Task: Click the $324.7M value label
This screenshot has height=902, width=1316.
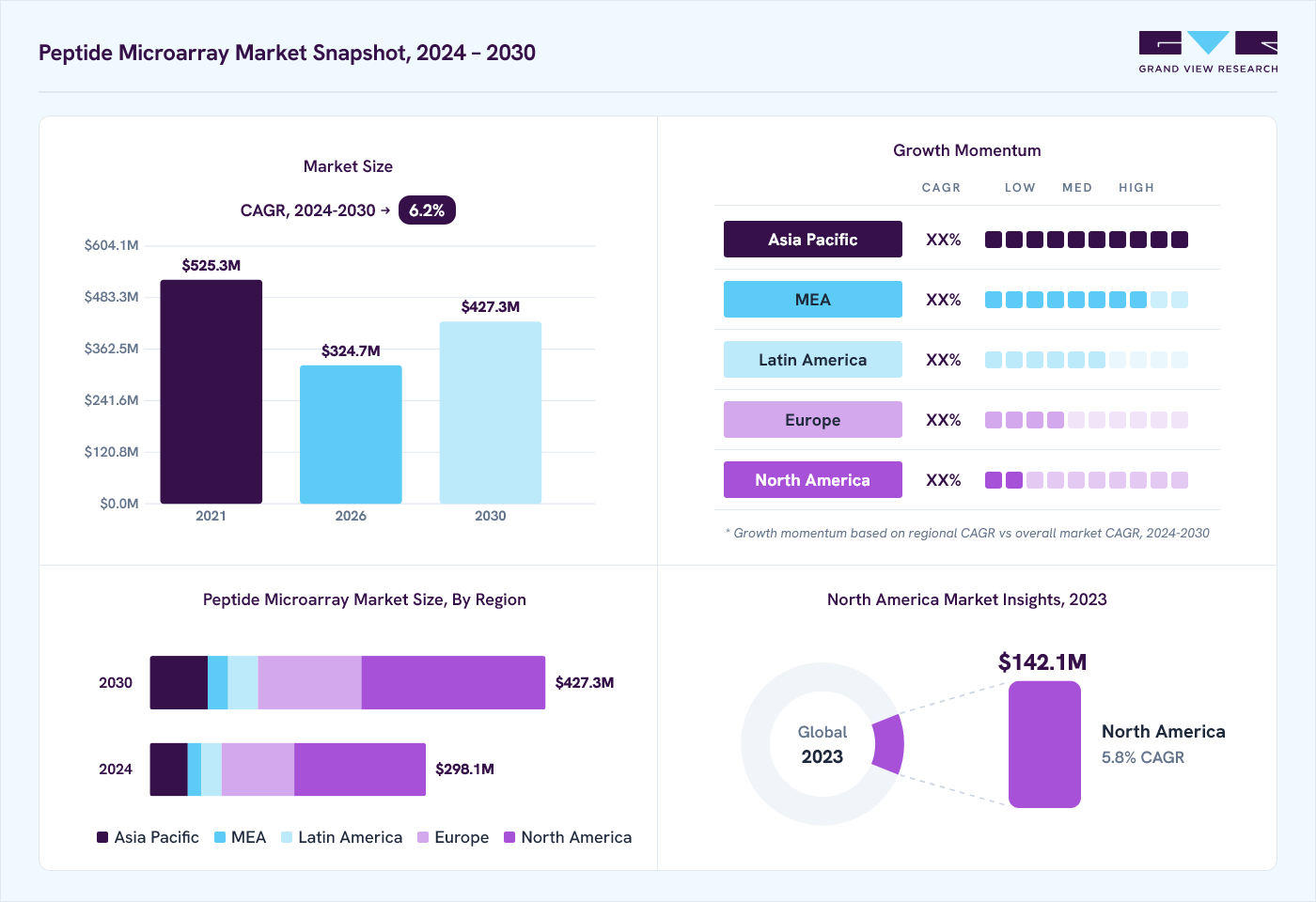Action: click(x=351, y=350)
